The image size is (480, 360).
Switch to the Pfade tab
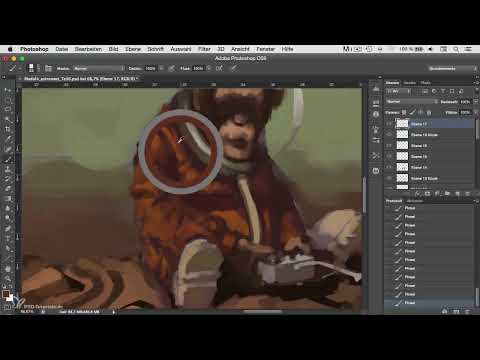(425, 83)
